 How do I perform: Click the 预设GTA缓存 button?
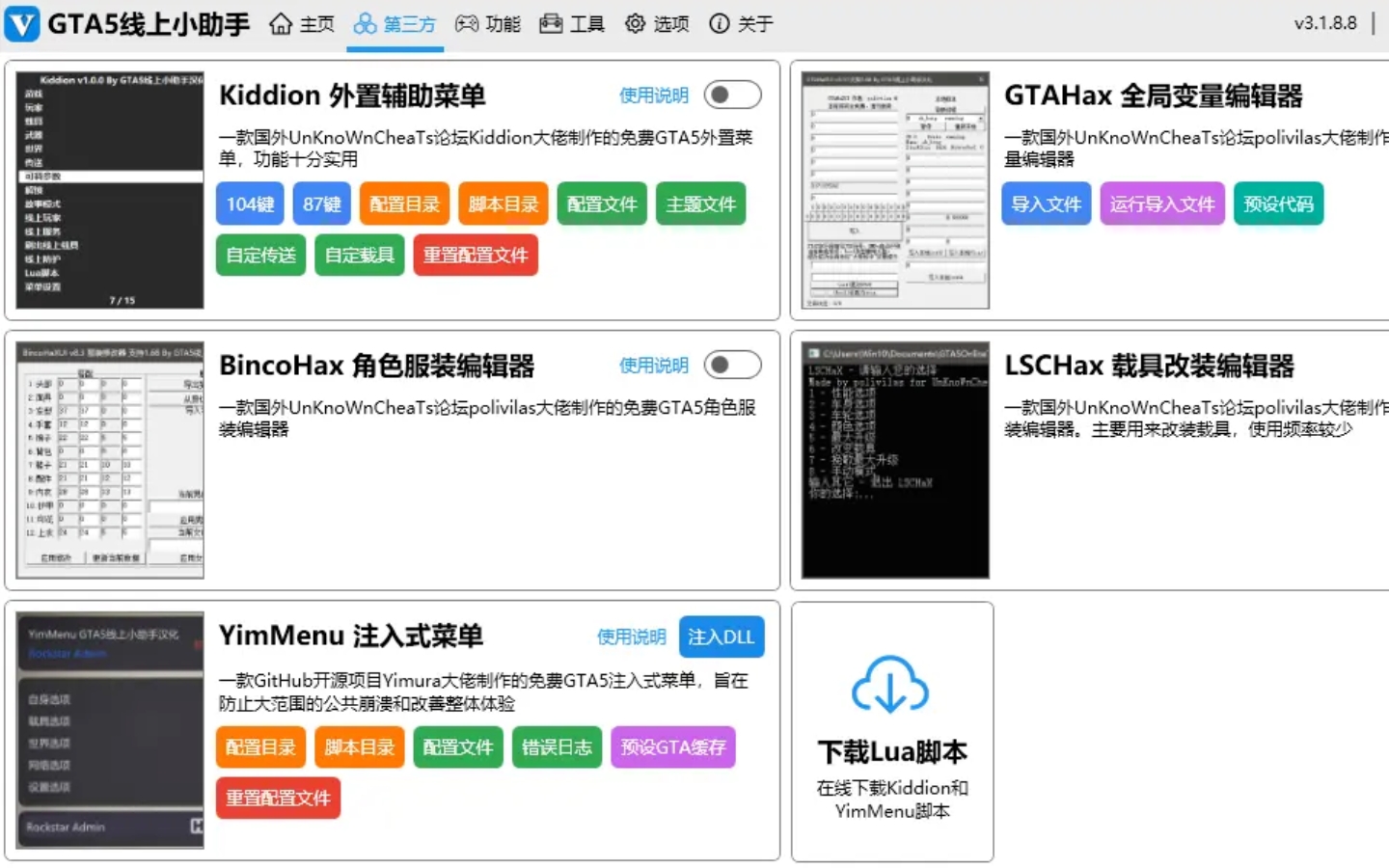673,746
